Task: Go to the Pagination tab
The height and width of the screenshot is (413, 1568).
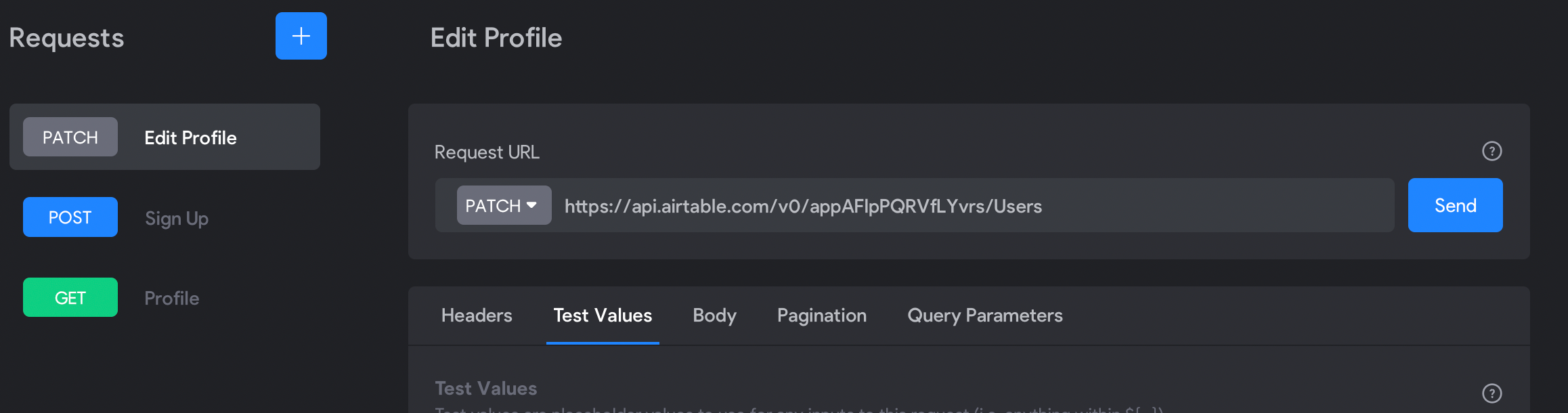Action: (822, 316)
